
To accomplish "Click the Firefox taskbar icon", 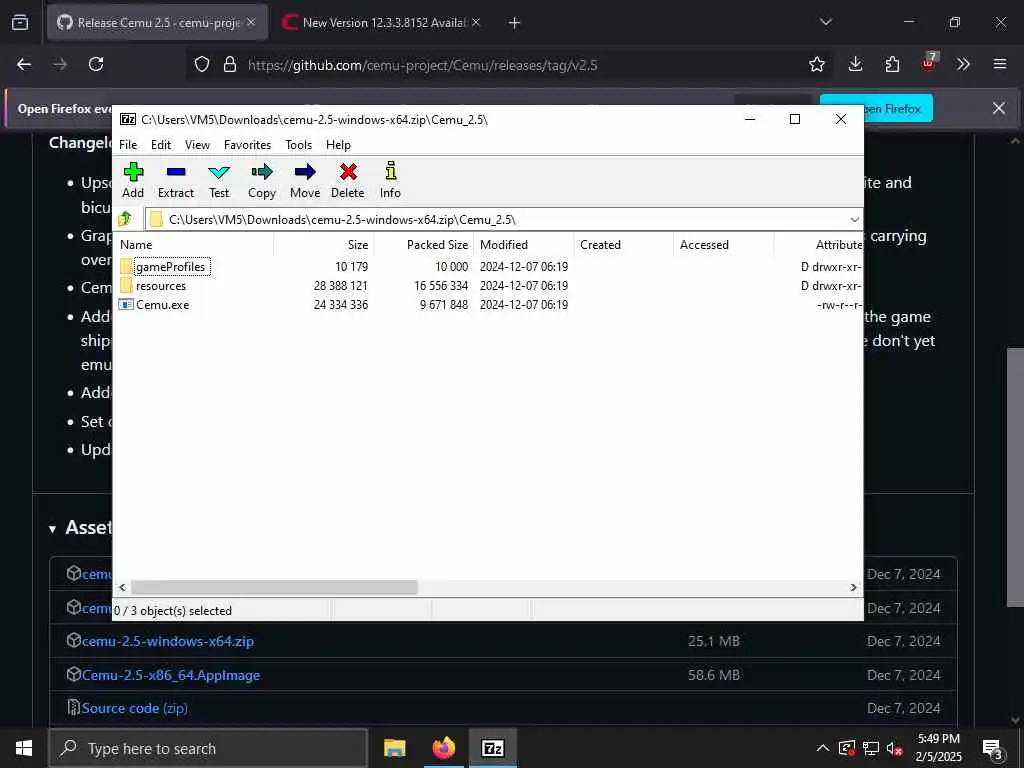I will (x=443, y=748).
